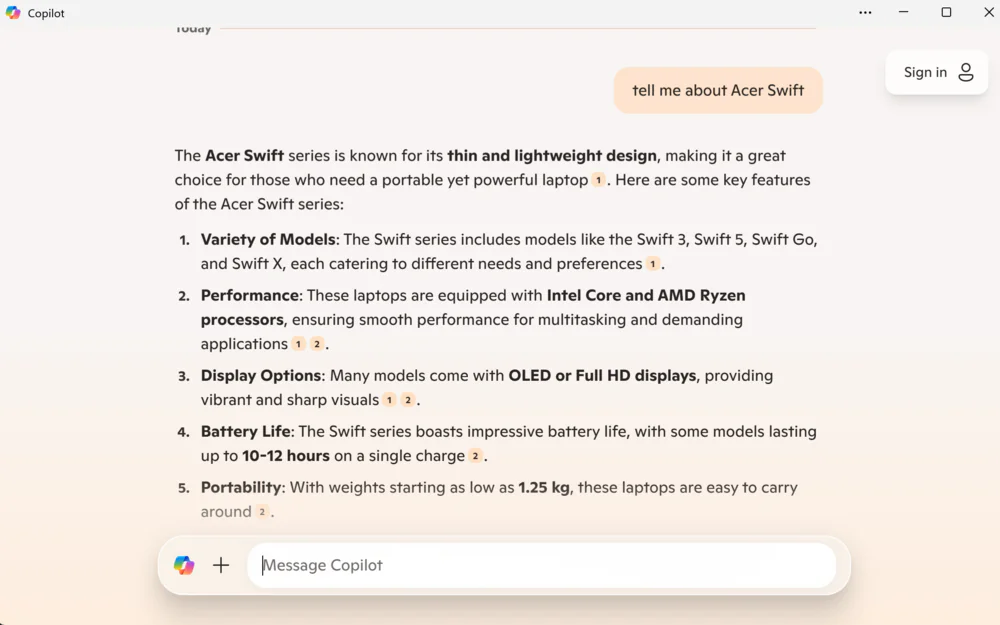Open citation 1 in Display Options item
Image resolution: width=1000 pixels, height=625 pixels.
point(390,400)
